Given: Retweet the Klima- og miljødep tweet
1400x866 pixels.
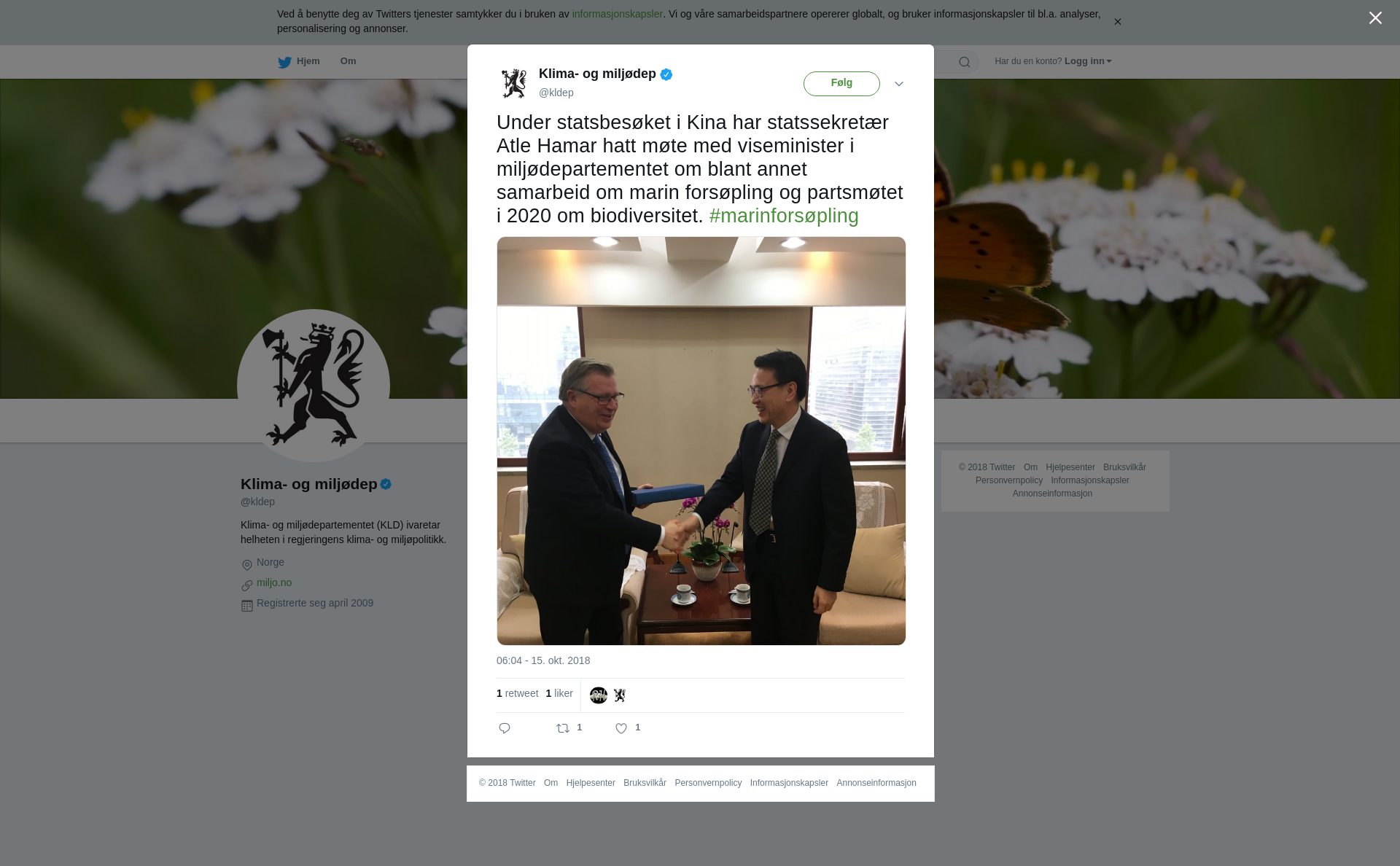Looking at the screenshot, I should tap(564, 728).
